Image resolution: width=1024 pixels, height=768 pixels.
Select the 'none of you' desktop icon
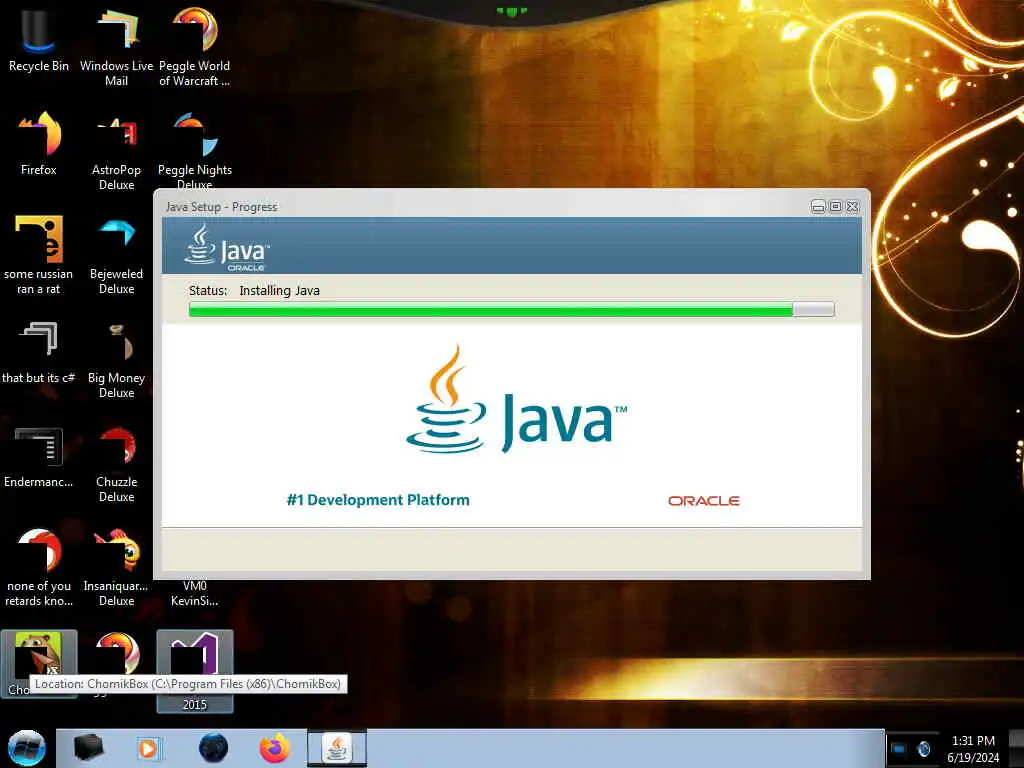point(39,567)
